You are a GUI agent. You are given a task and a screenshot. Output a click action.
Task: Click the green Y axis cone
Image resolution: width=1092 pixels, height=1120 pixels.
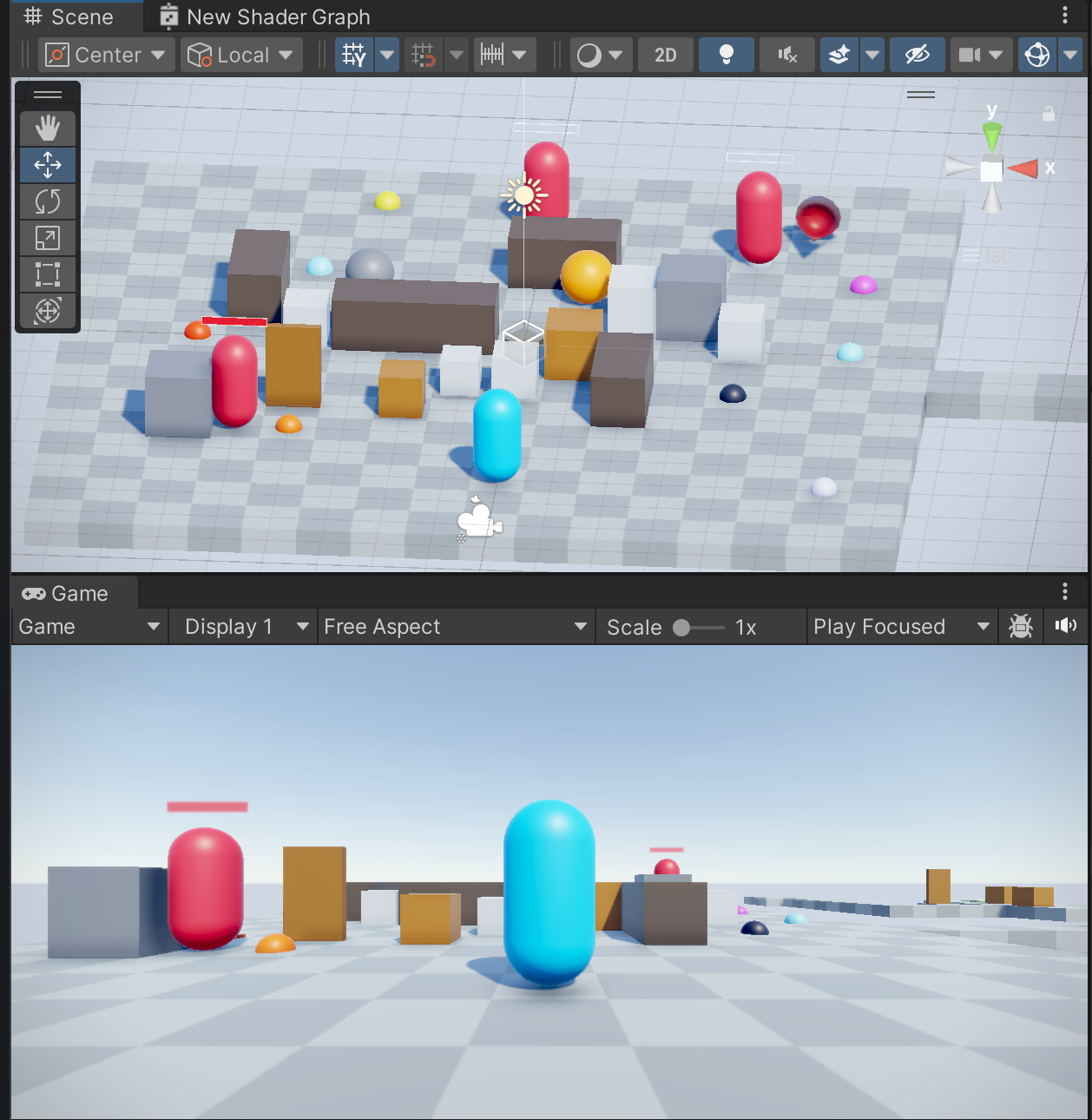pos(991,136)
